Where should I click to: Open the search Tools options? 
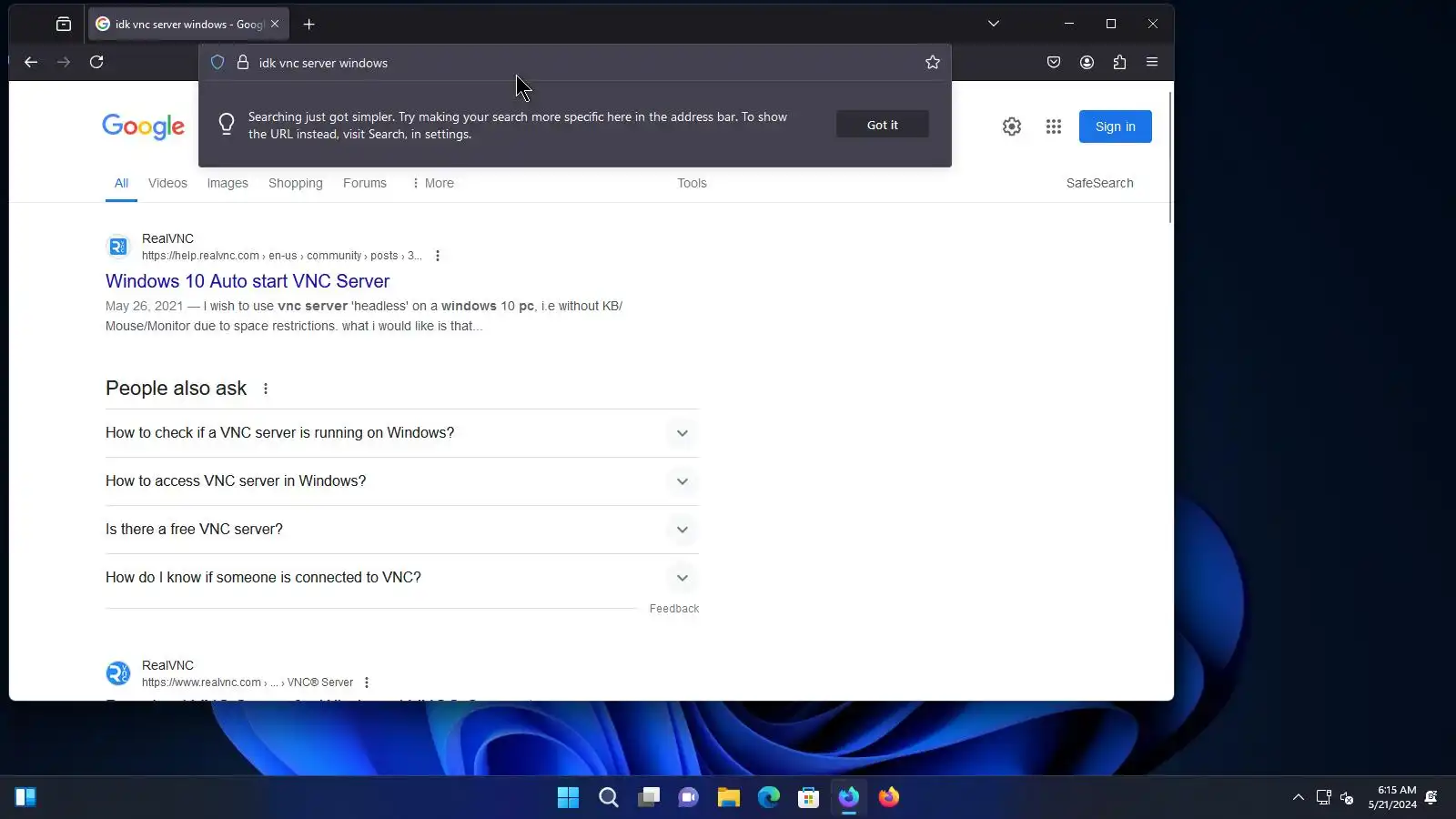tap(692, 183)
